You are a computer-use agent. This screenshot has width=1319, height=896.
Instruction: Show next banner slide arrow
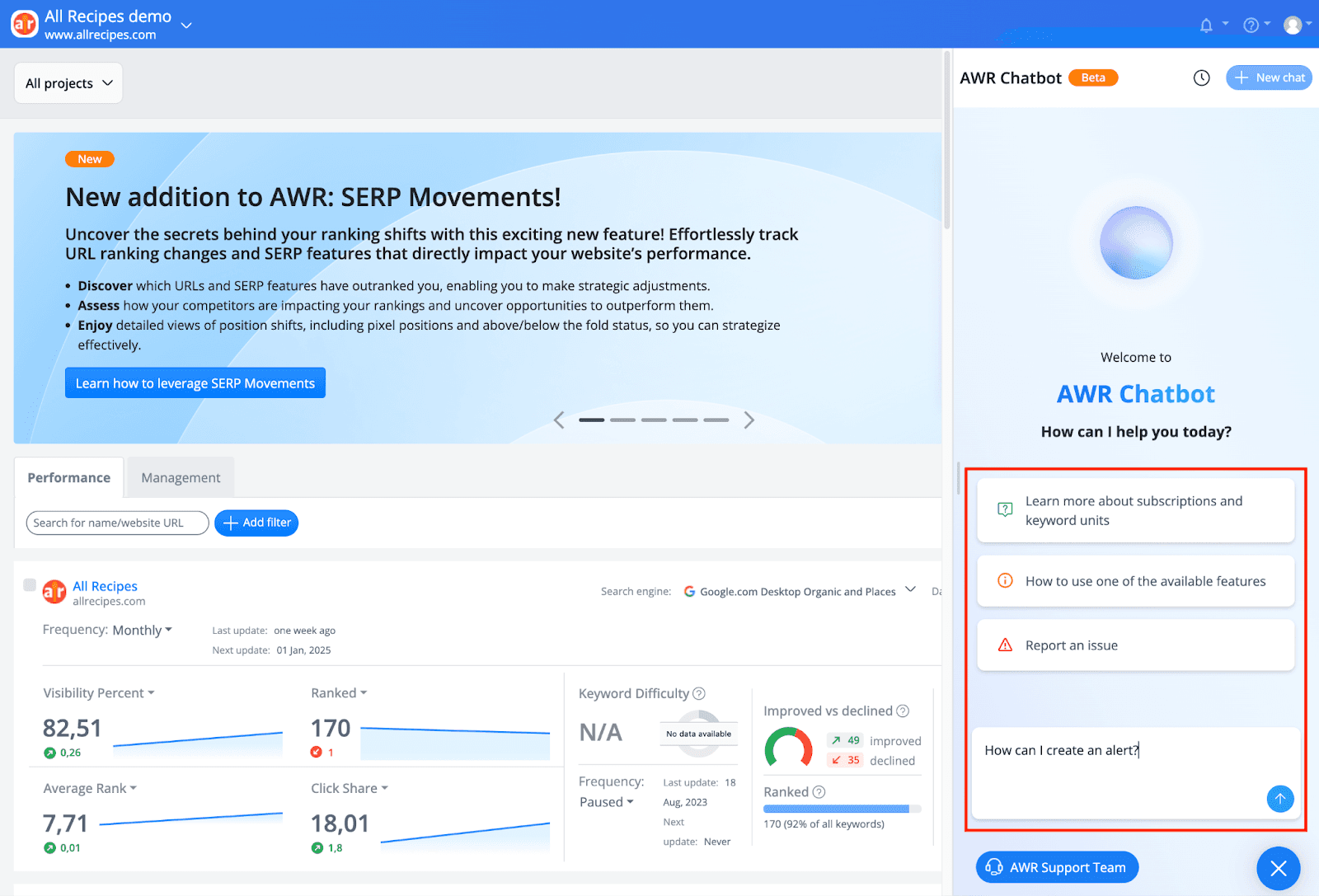749,420
